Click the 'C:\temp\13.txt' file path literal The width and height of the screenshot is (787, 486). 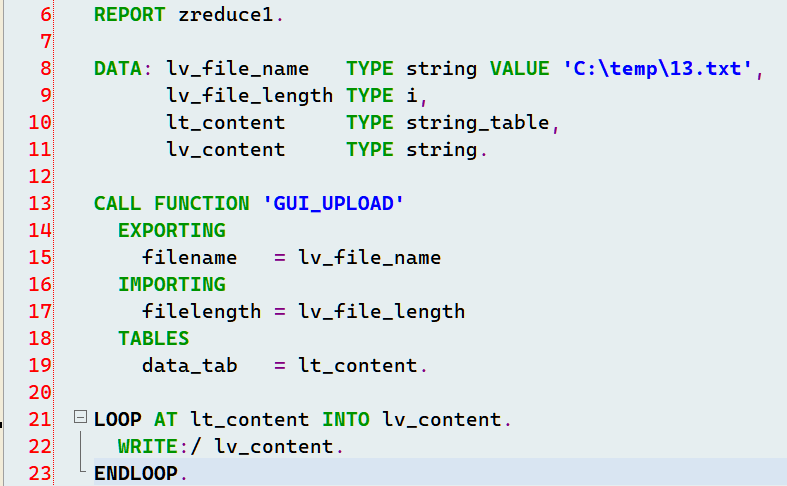pos(657,69)
